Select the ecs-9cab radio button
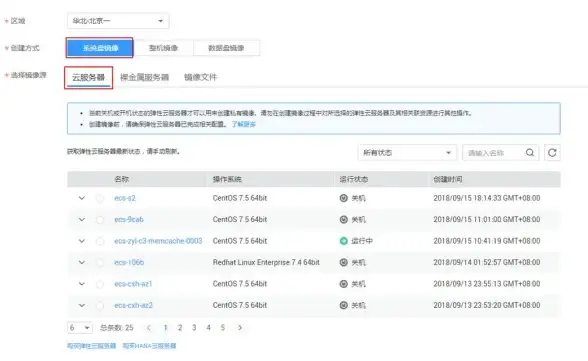Image resolution: width=588 pixels, height=361 pixels. tap(100, 220)
